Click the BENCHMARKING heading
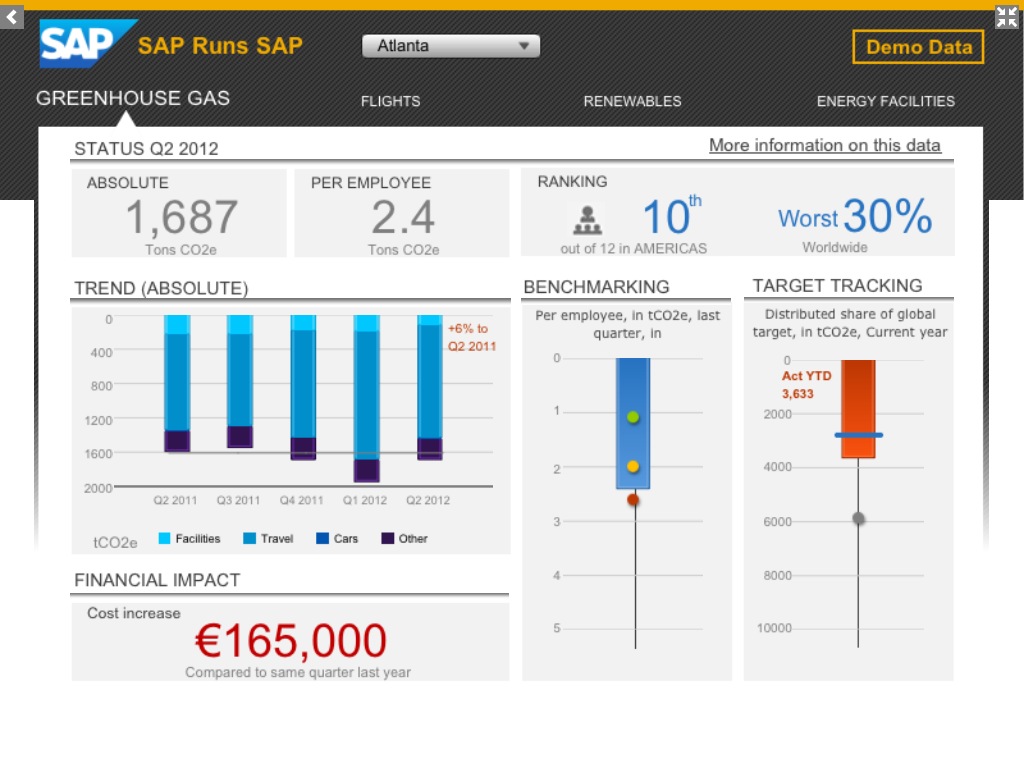Image resolution: width=1024 pixels, height=768 pixels. tap(596, 287)
